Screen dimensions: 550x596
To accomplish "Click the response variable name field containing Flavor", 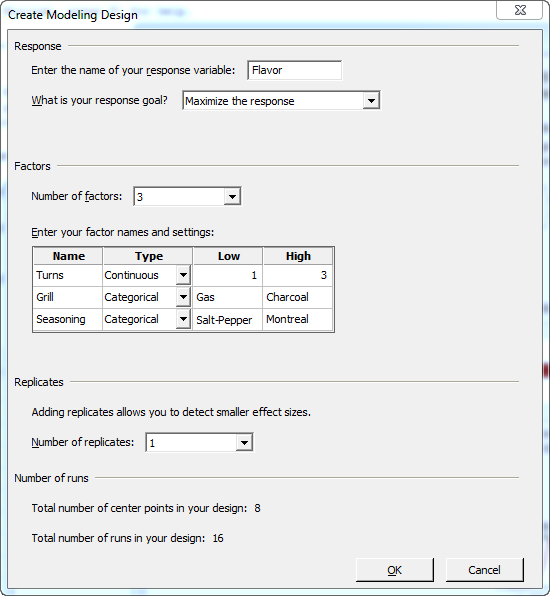I will click(x=294, y=70).
